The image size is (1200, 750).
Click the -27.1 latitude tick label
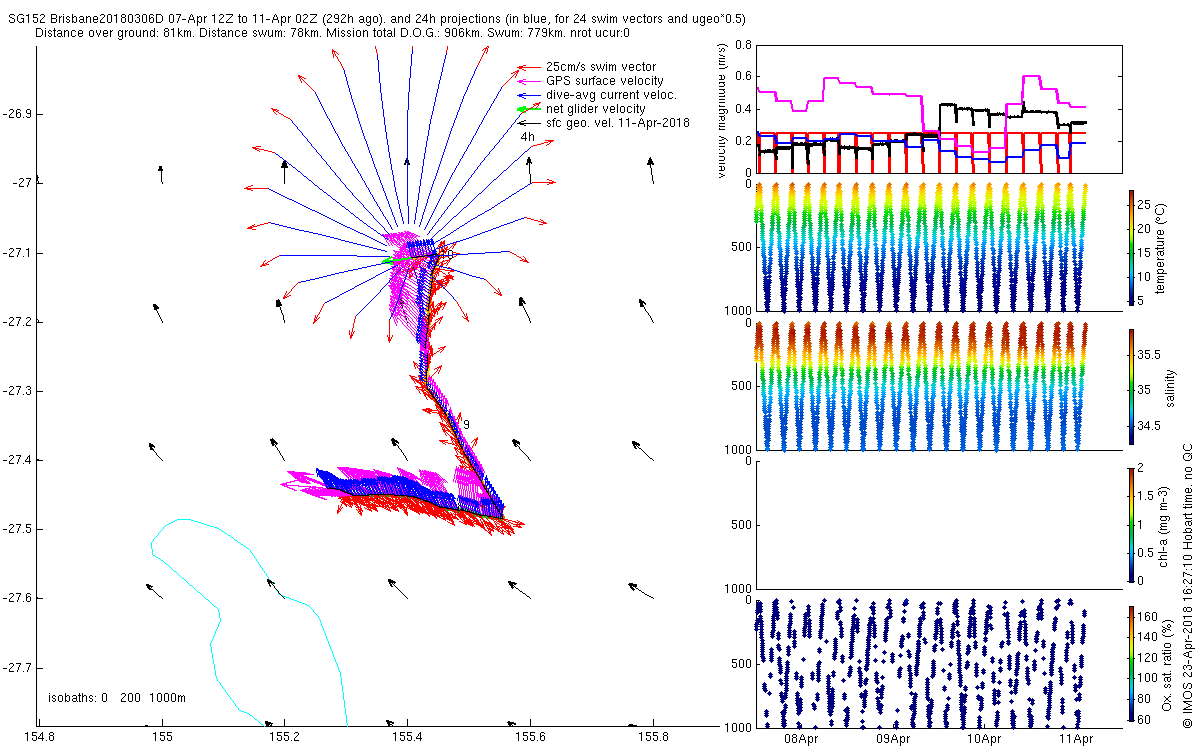coord(16,253)
